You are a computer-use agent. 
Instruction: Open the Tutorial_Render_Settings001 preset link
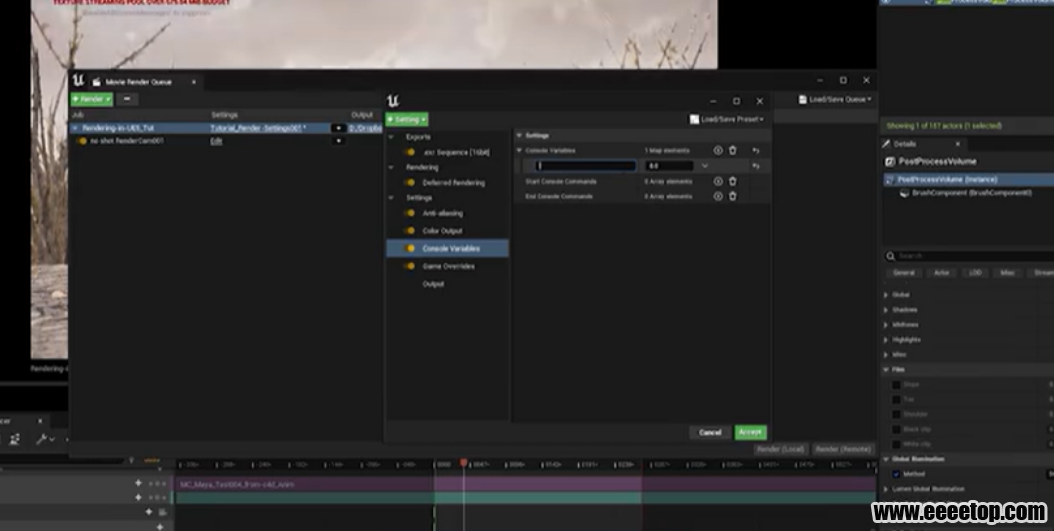(259, 128)
